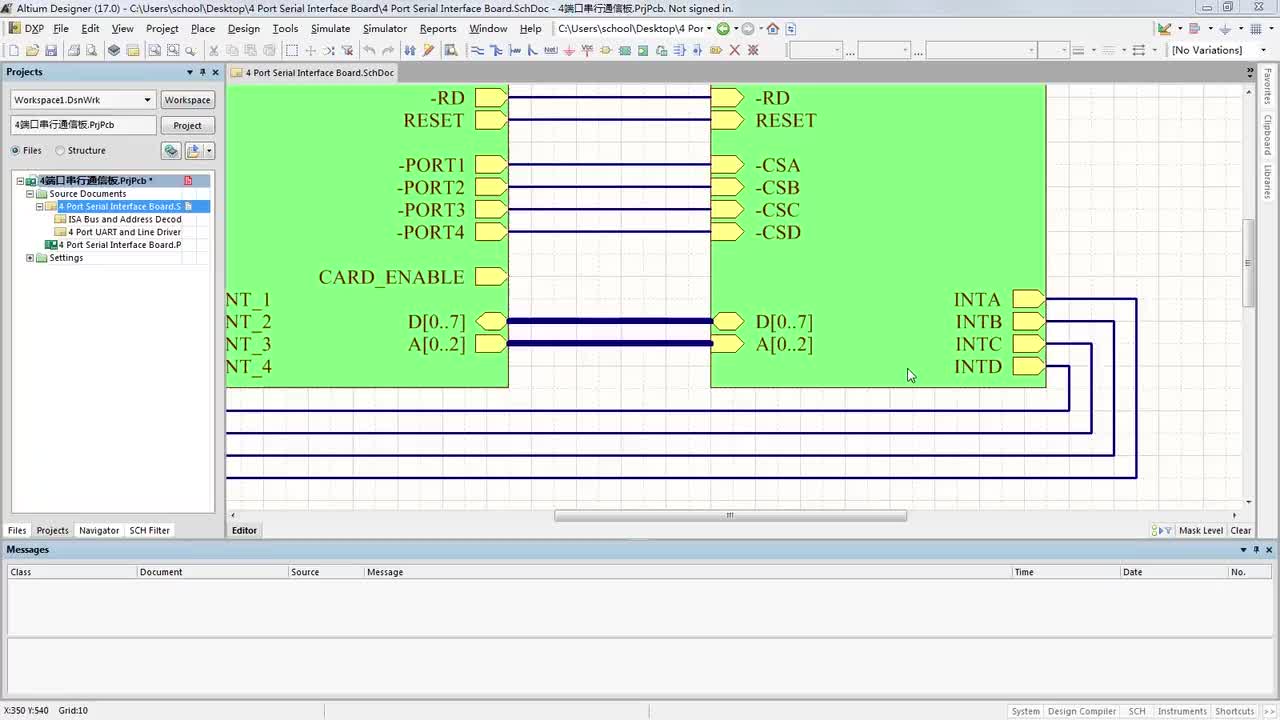The width and height of the screenshot is (1280, 720).
Task: Choose the rectangular select-inside-area tool
Action: pos(292,50)
